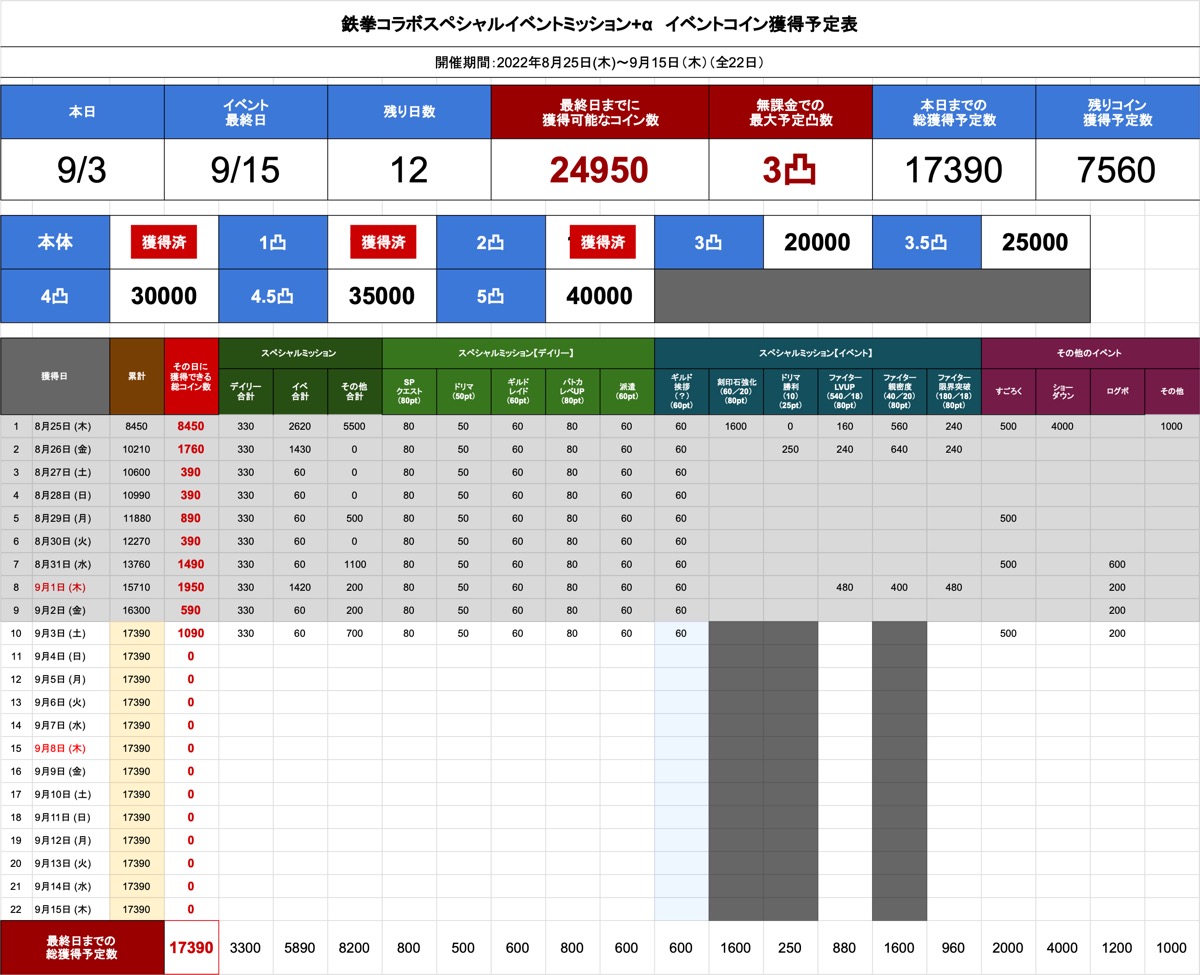1200x975 pixels.
Task: Select the 獲得日 gray column header
Action: [55, 376]
